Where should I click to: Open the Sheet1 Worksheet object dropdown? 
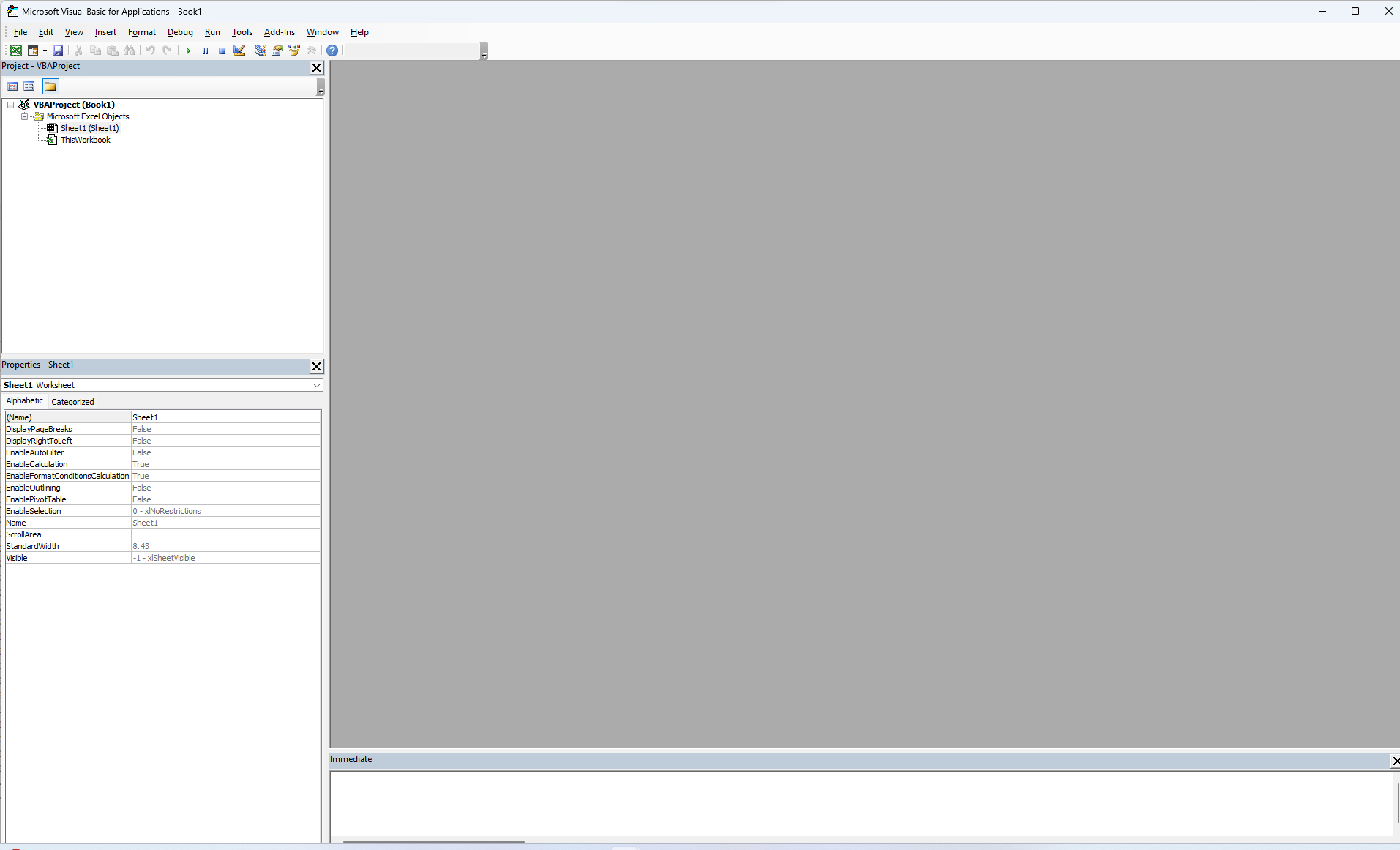(316, 385)
